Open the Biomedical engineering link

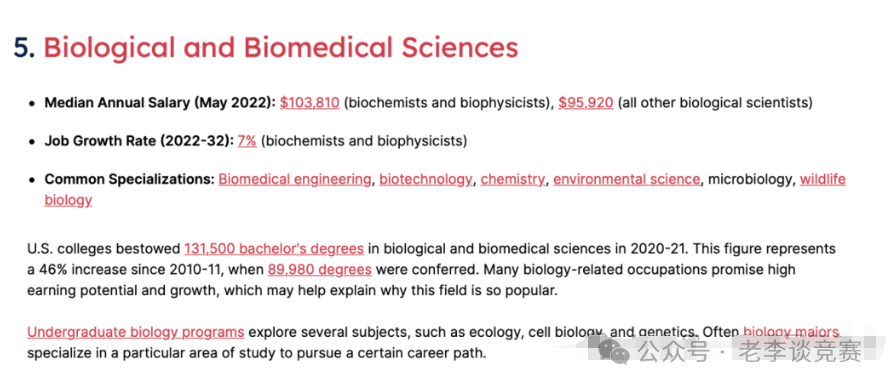pyautogui.click(x=295, y=179)
